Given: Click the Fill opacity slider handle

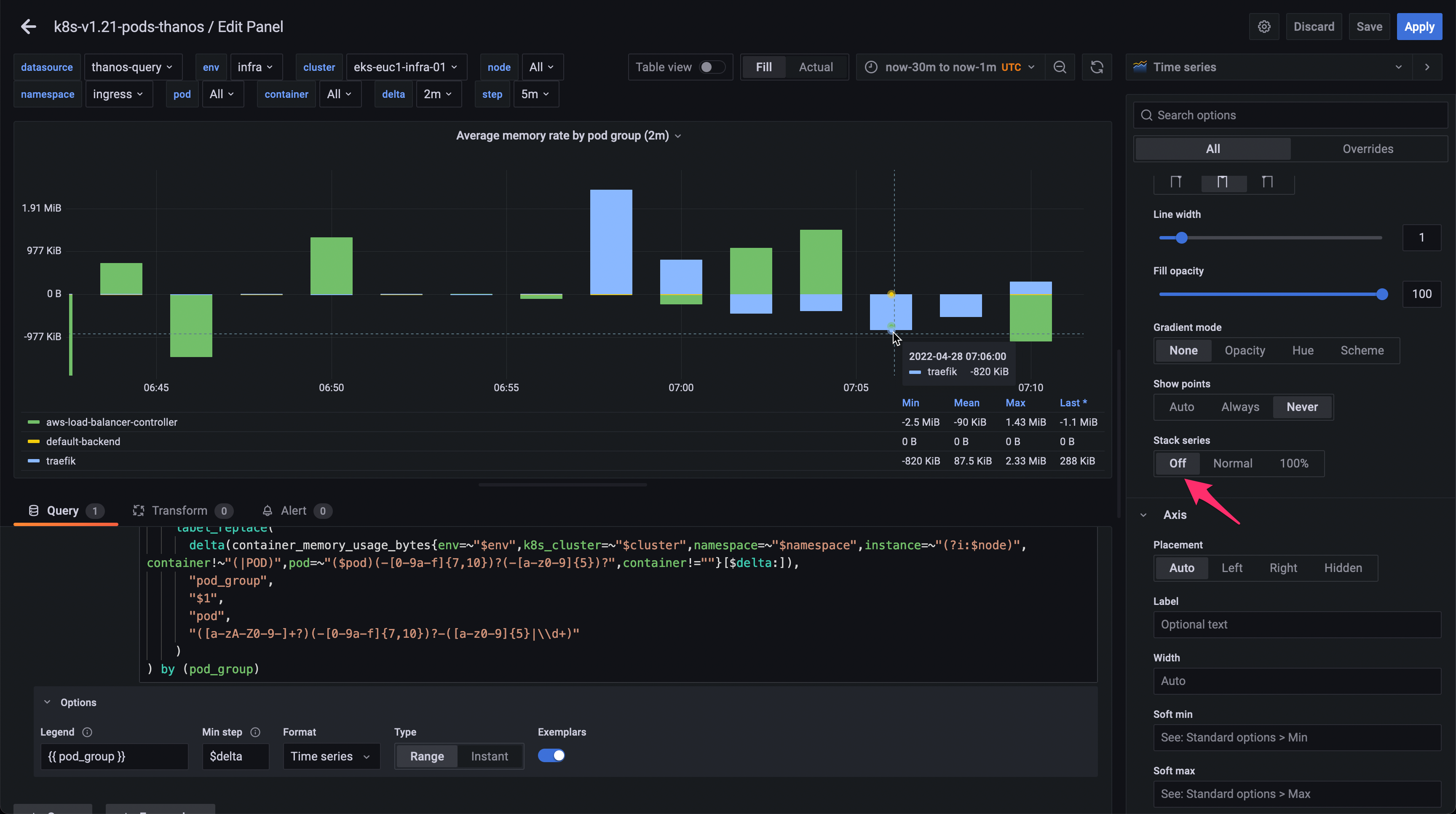Looking at the screenshot, I should [1382, 294].
